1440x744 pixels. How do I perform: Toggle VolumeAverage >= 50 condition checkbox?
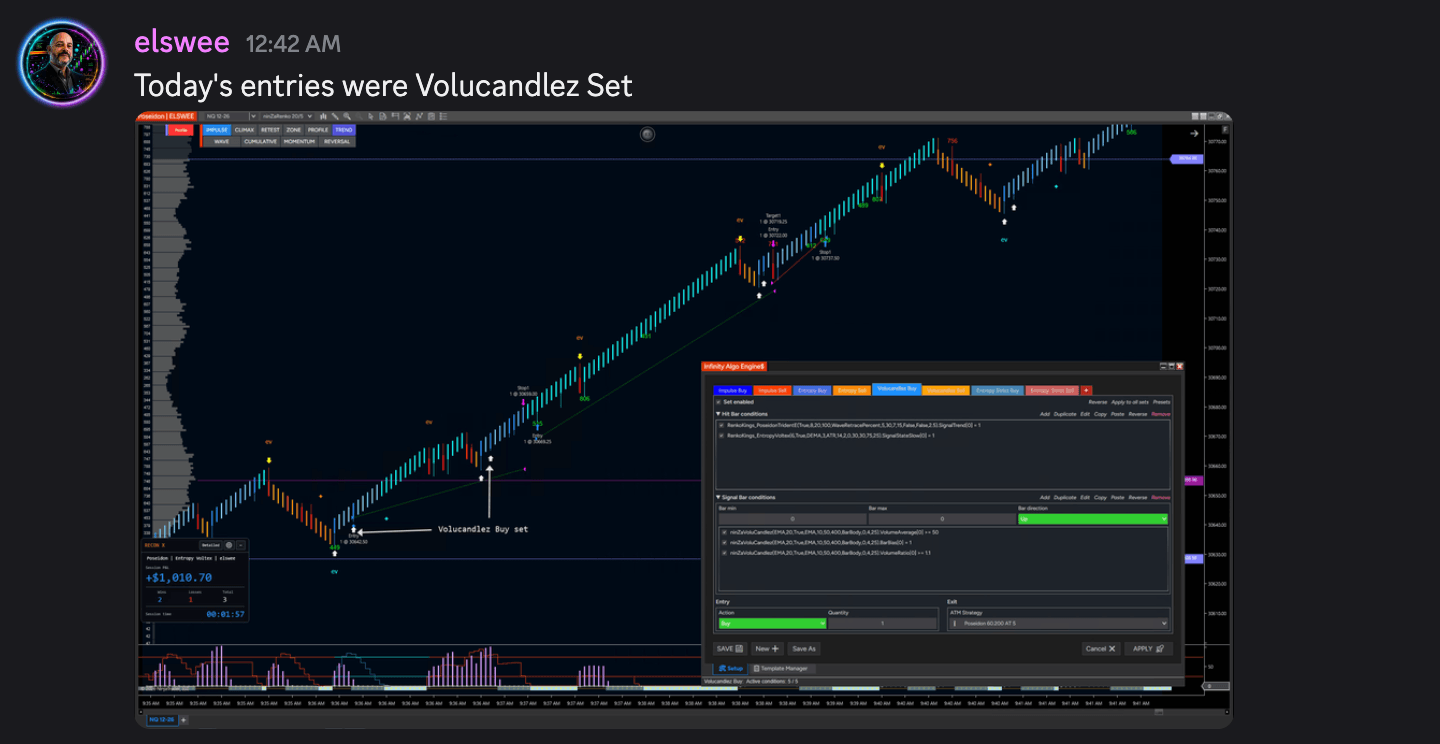(x=724, y=532)
